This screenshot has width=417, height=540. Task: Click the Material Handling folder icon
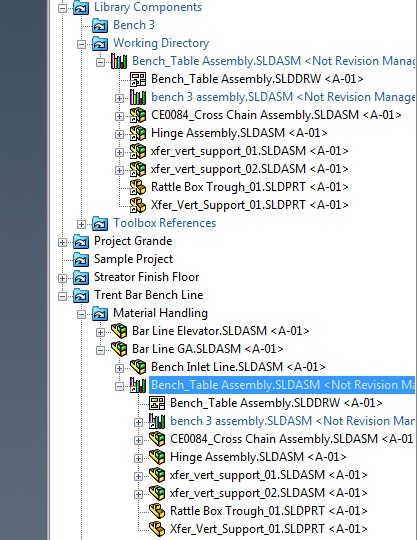click(x=100, y=313)
